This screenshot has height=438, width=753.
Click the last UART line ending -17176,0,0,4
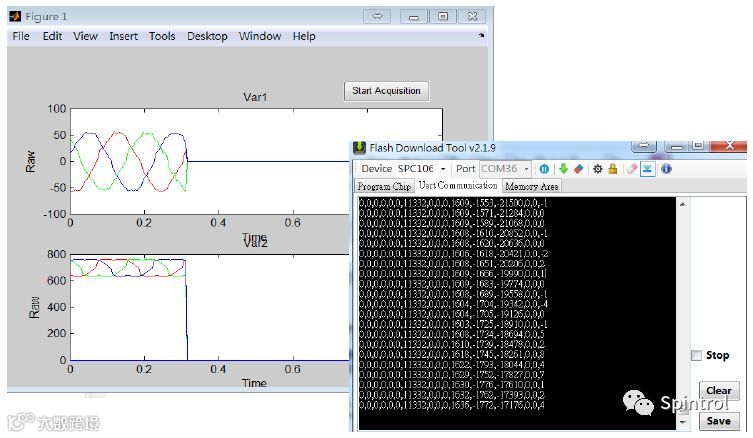(452, 405)
